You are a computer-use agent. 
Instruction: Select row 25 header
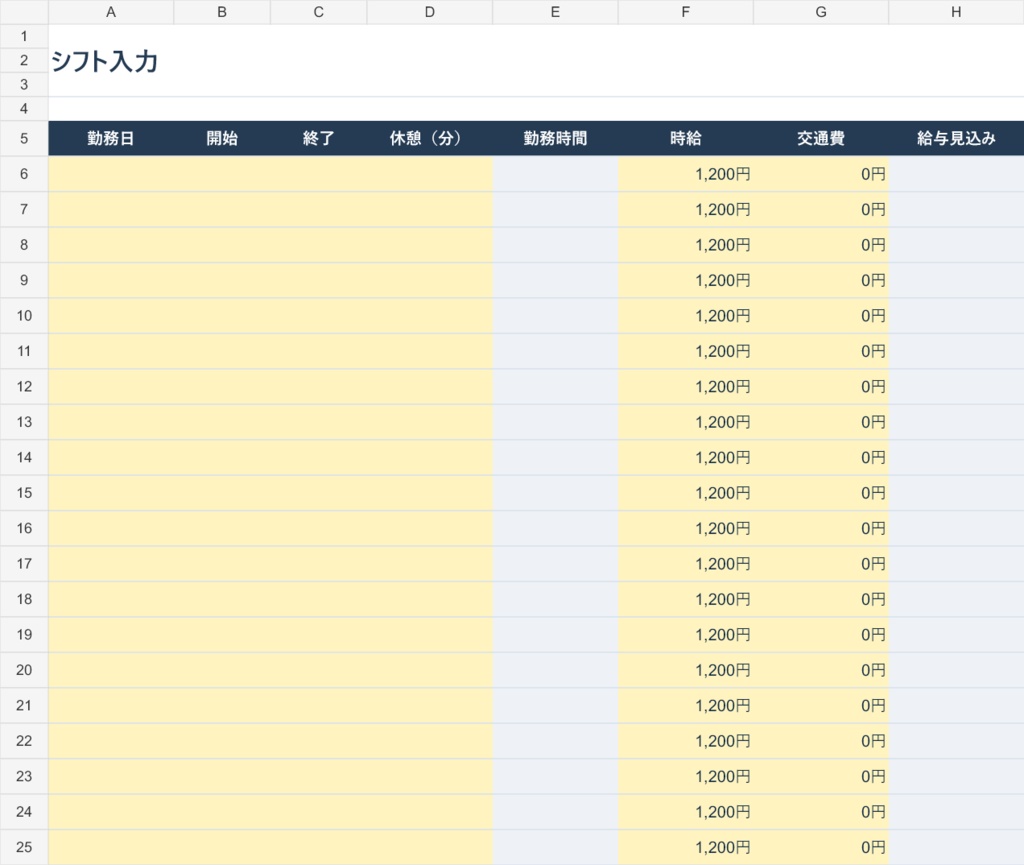pos(24,847)
